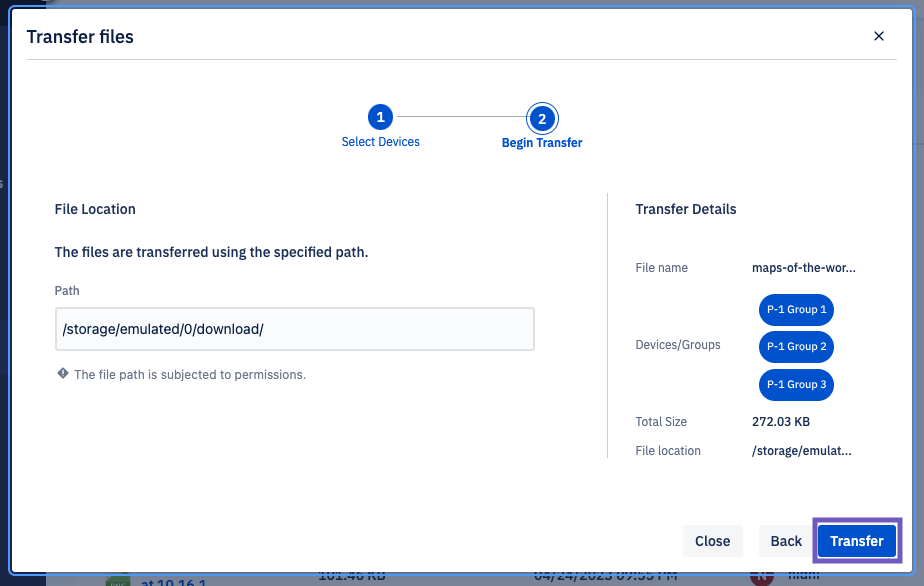924x586 pixels.
Task: Click the permissions note text
Action: [190, 375]
